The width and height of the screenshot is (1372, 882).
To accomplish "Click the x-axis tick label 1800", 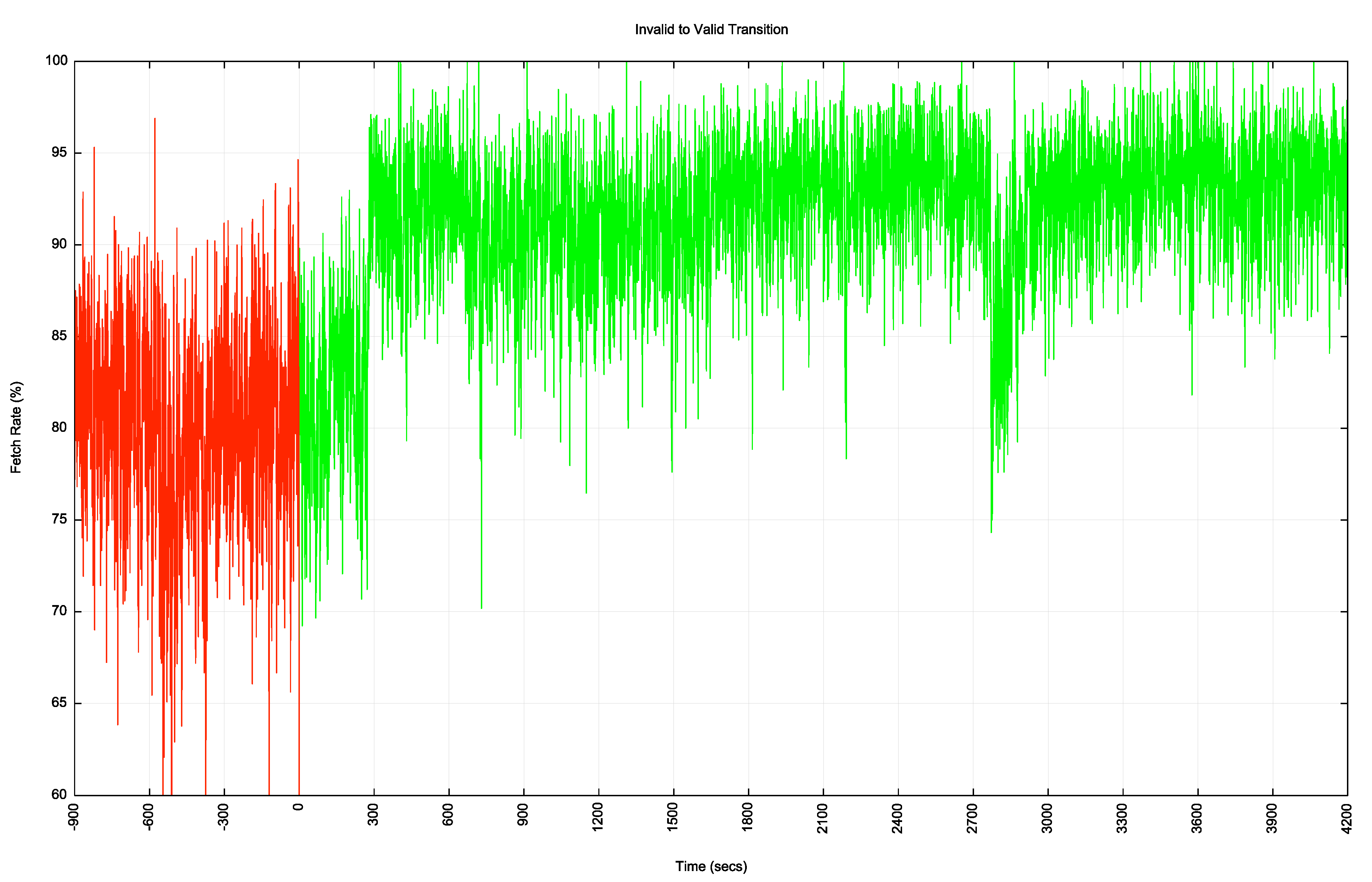I will point(747,817).
